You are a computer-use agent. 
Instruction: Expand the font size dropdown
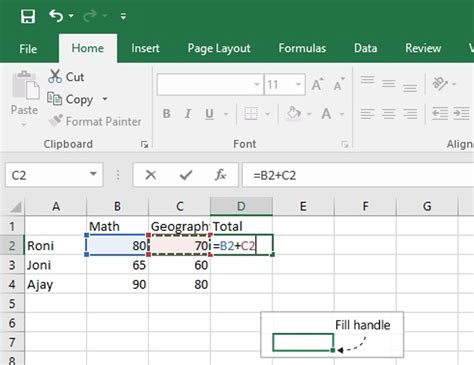[298, 84]
